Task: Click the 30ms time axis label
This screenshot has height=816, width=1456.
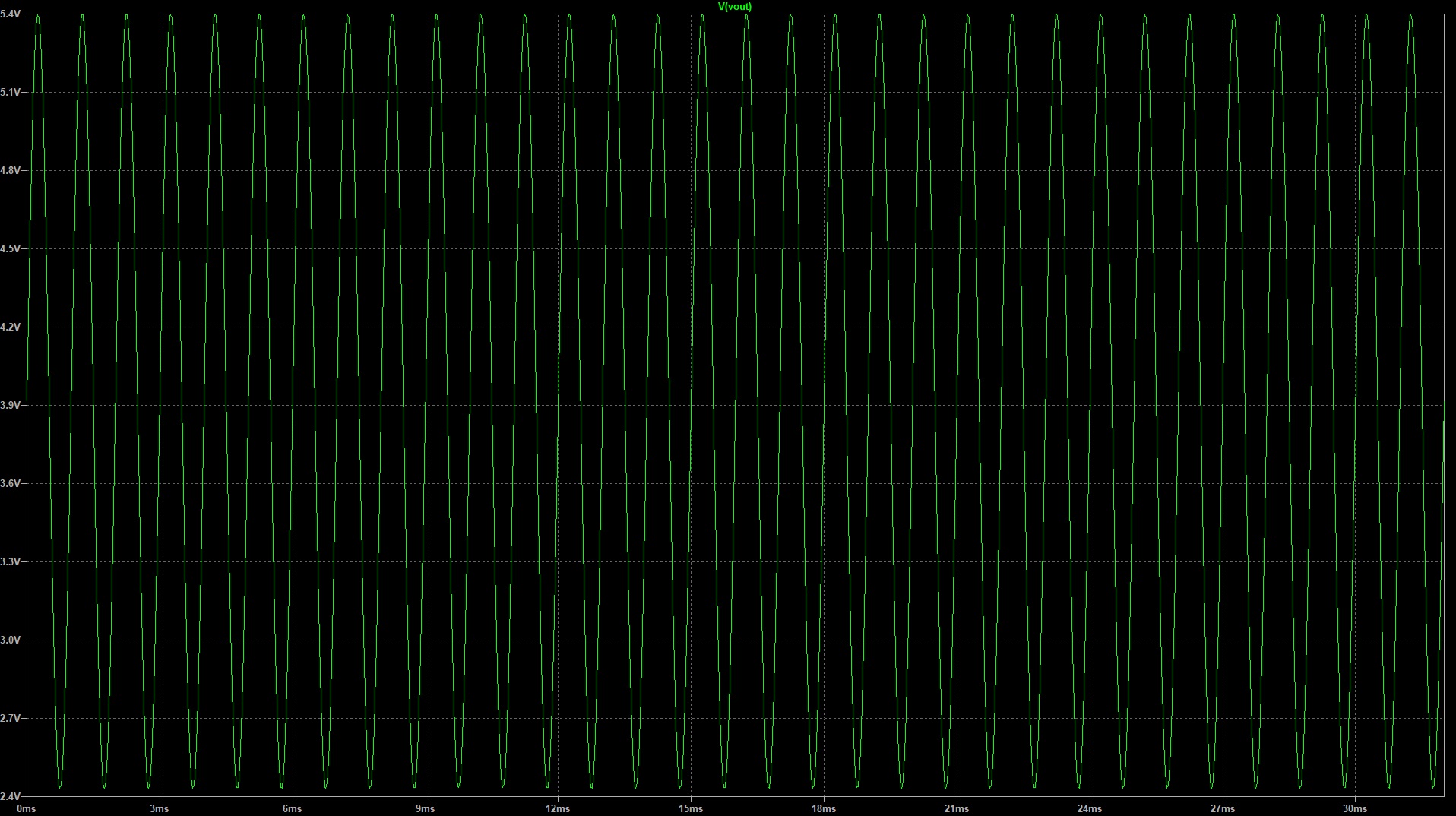Action: click(1355, 808)
